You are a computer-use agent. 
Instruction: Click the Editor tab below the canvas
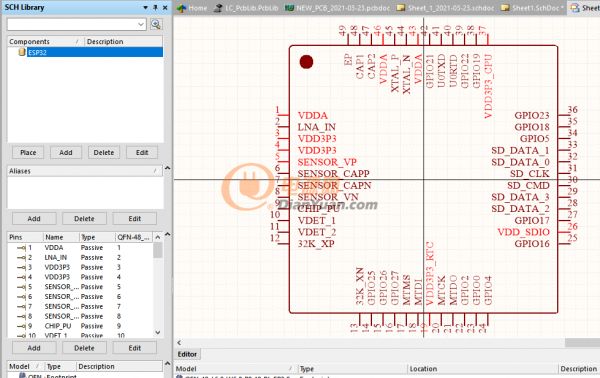click(x=187, y=354)
